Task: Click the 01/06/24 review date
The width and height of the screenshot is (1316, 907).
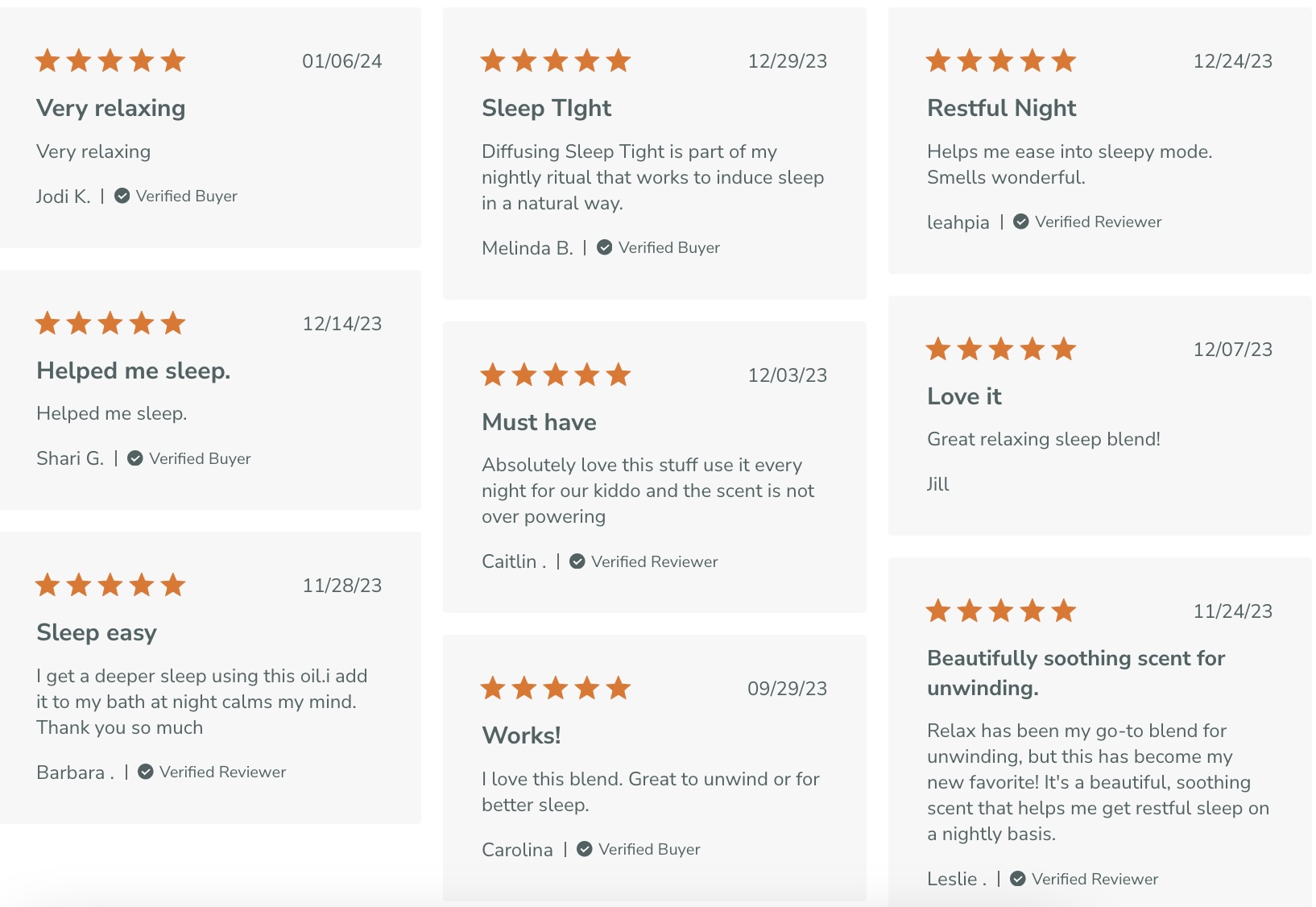Action: pos(341,61)
